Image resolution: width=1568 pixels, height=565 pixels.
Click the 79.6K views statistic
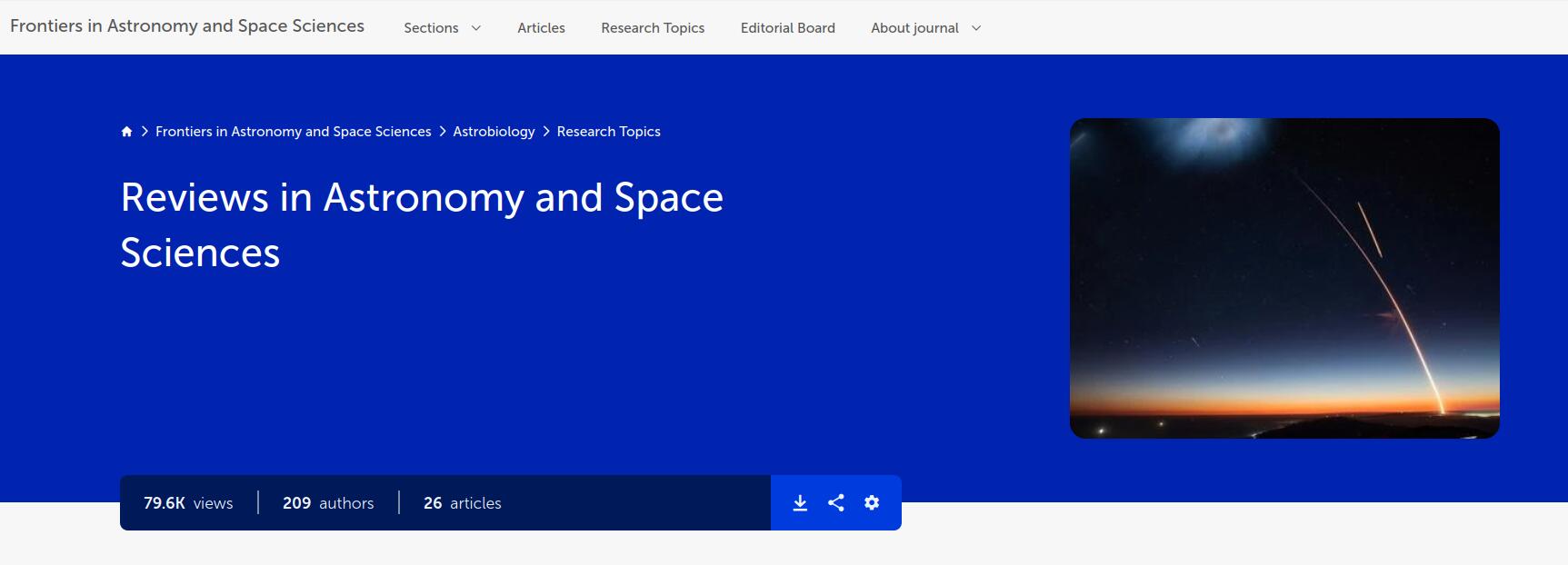(x=188, y=503)
